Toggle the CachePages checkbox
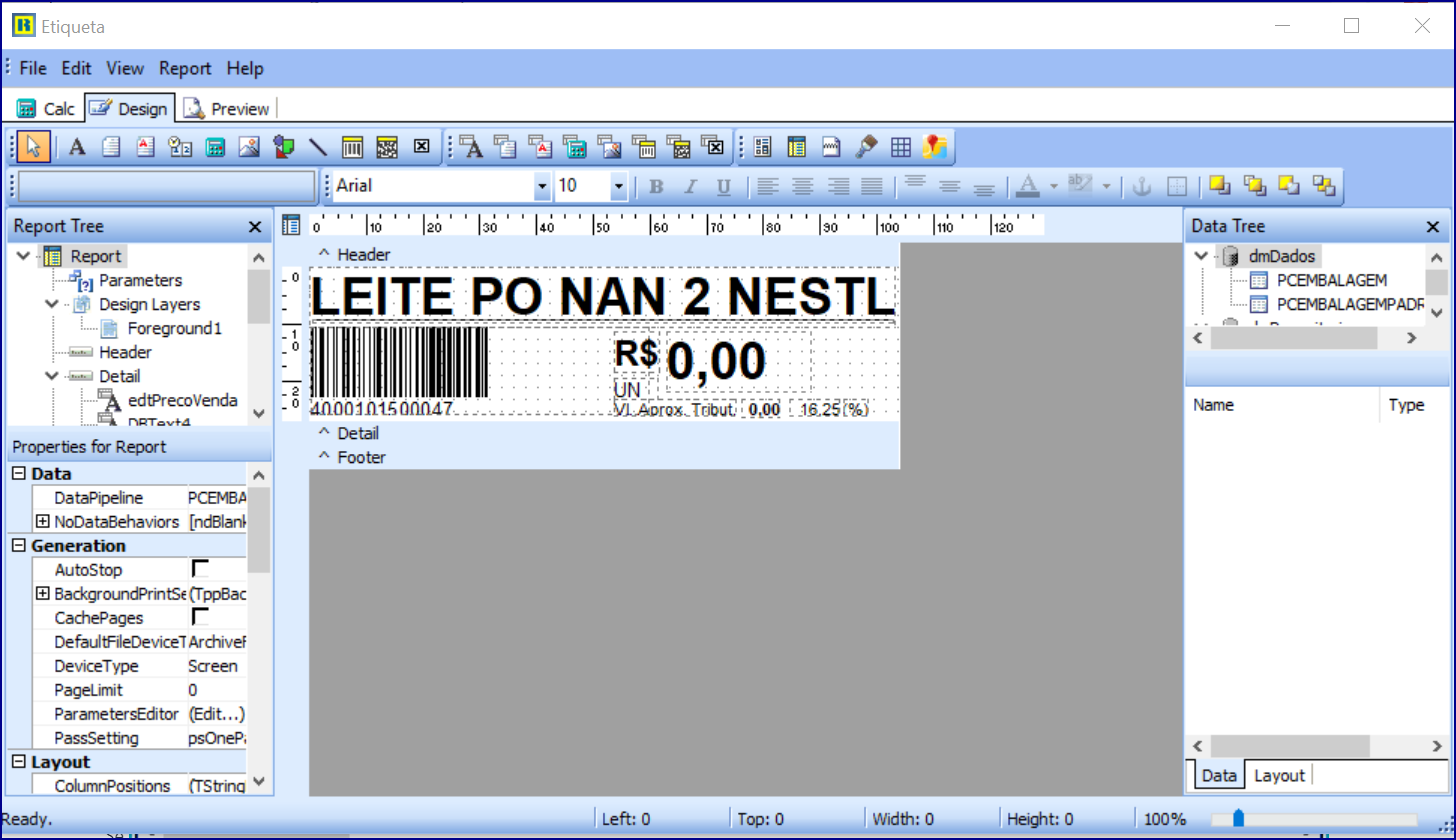Viewport: 1456px width, 840px height. (x=200, y=617)
